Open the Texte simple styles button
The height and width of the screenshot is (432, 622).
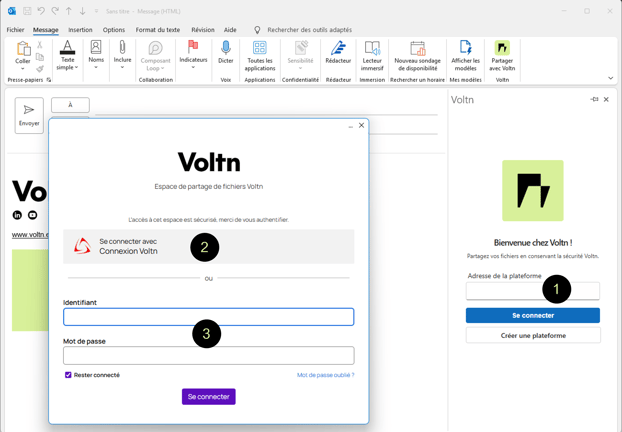point(67,56)
